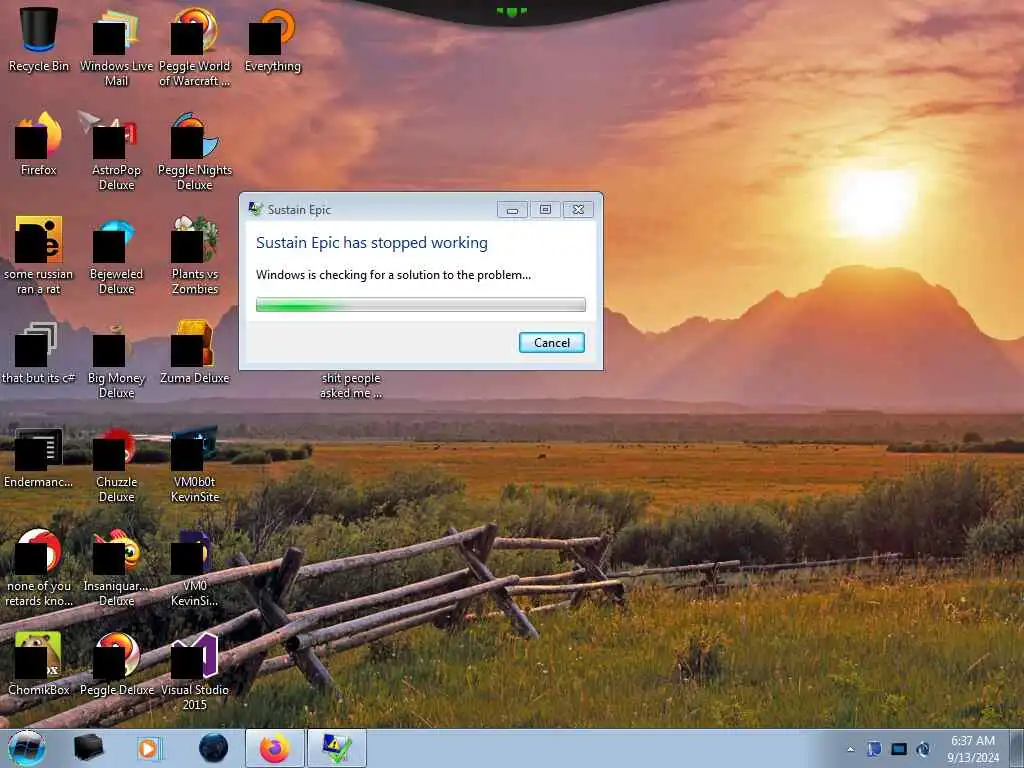Click the blue shield tray icon
The height and width of the screenshot is (768, 1024).
(874, 749)
